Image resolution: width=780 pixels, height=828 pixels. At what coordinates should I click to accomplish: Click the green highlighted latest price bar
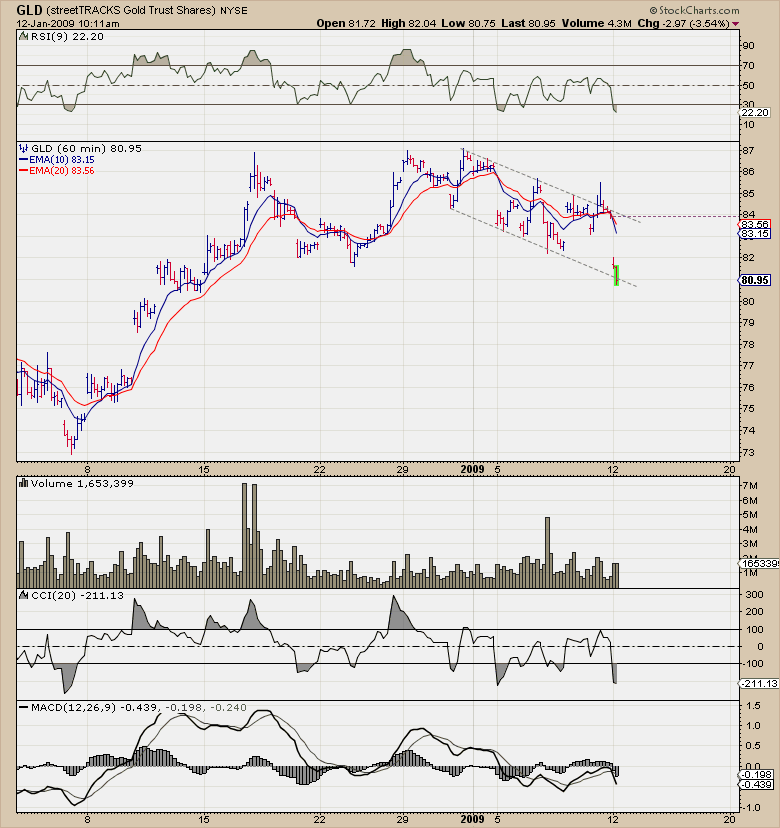[616, 275]
